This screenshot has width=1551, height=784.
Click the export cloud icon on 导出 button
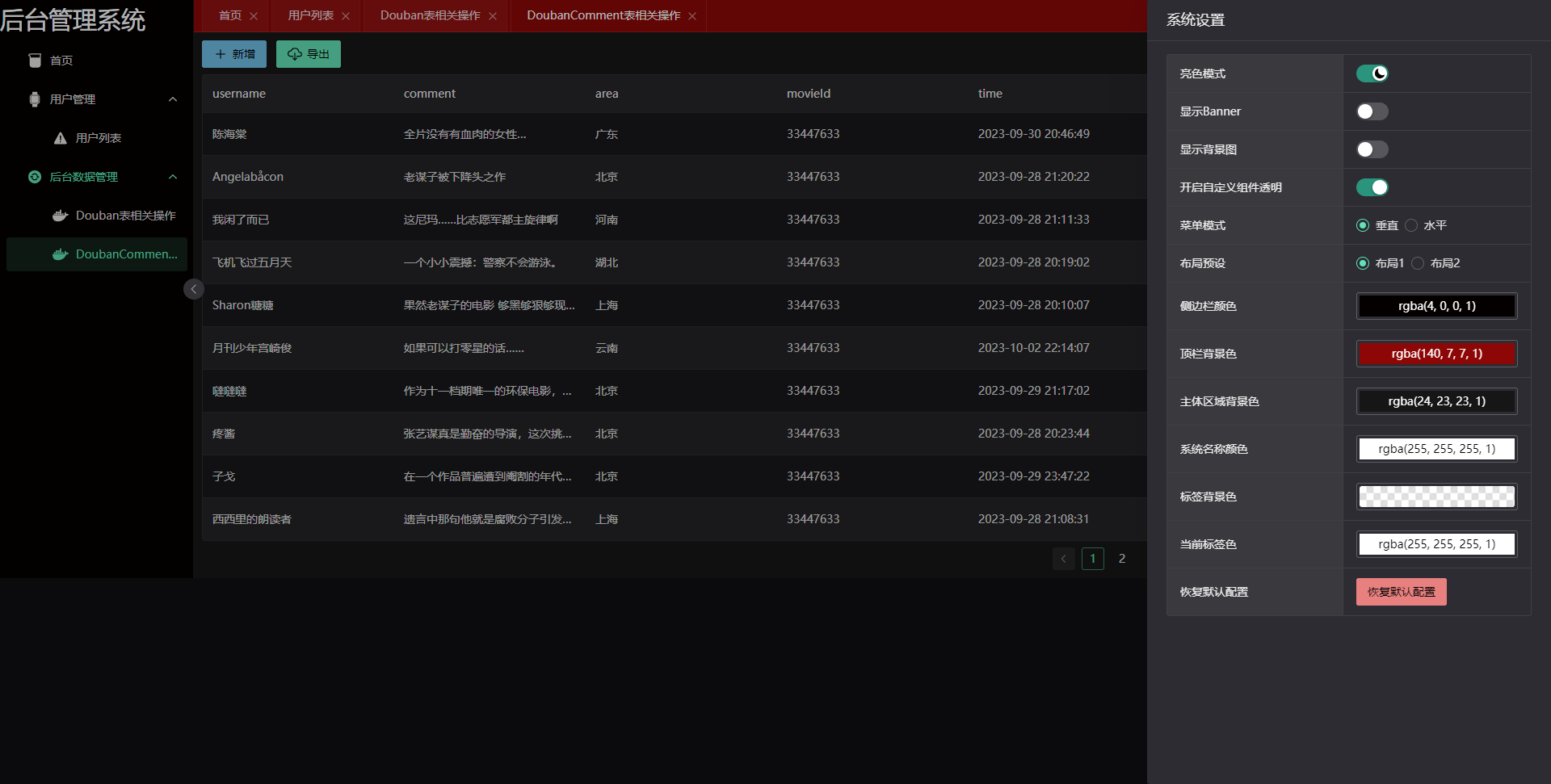pos(295,54)
